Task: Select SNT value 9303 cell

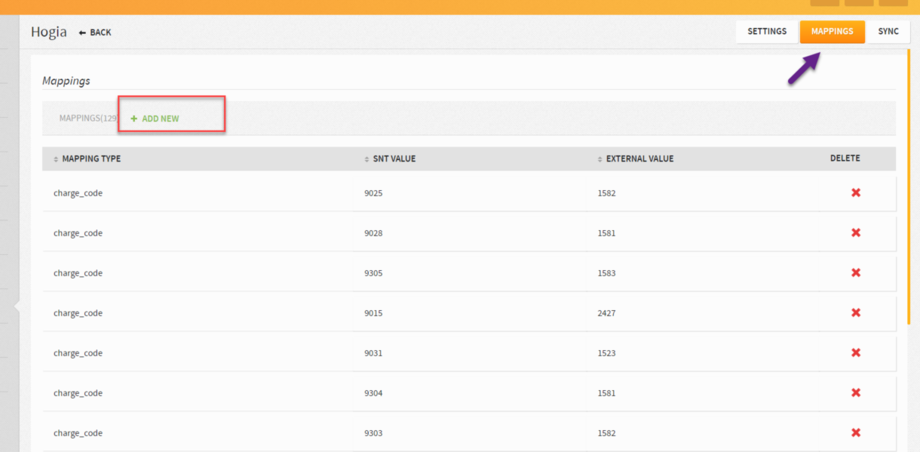Action: pyautogui.click(x=373, y=433)
